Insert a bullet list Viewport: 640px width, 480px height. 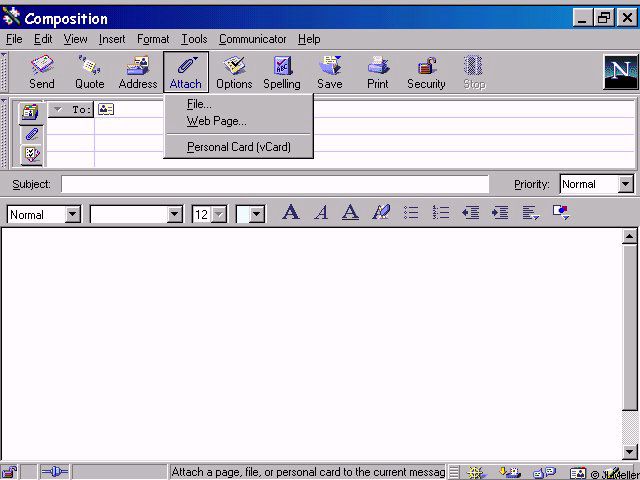411,212
